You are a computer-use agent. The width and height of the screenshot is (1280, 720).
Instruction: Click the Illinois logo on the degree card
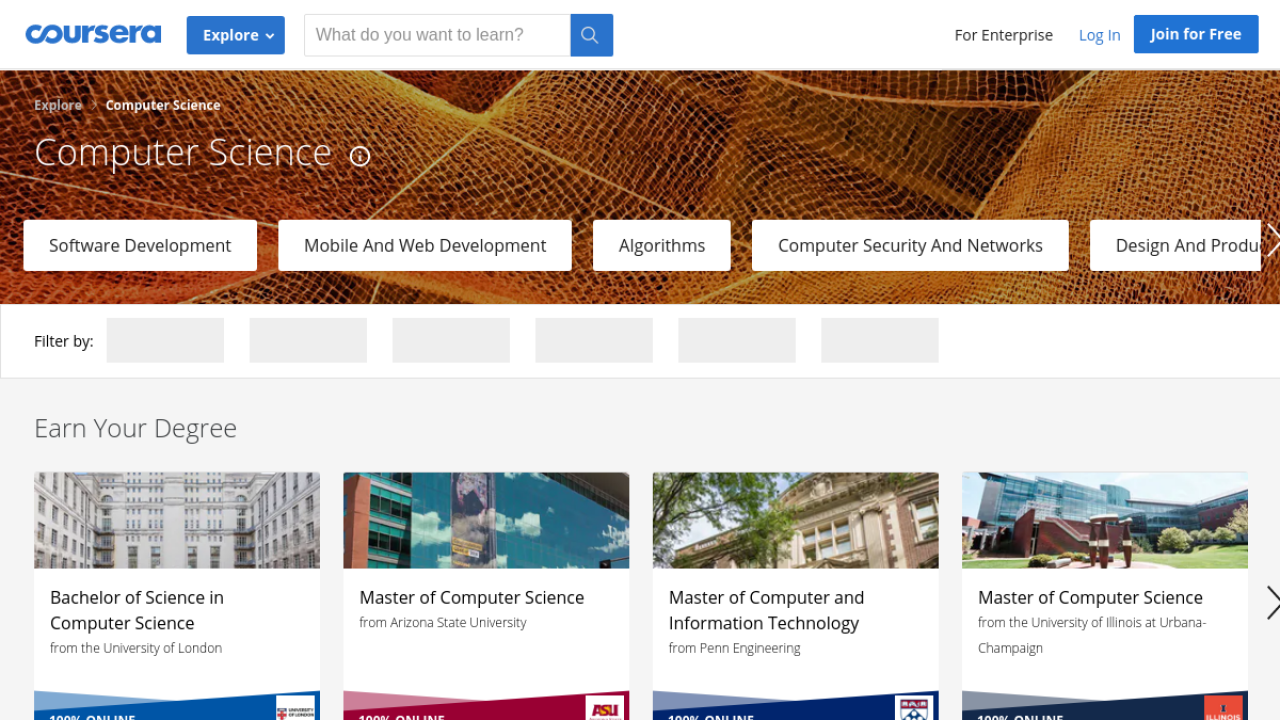click(x=1223, y=708)
